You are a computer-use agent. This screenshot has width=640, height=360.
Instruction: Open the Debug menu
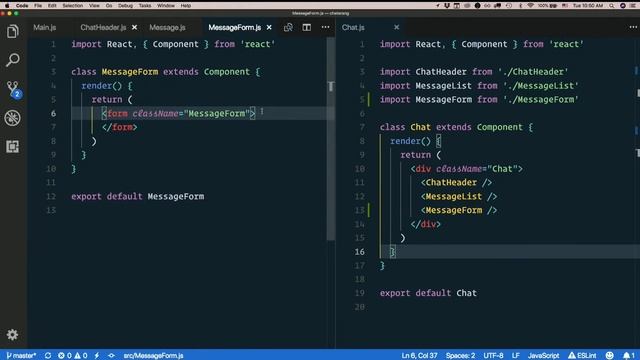tap(125, 6)
